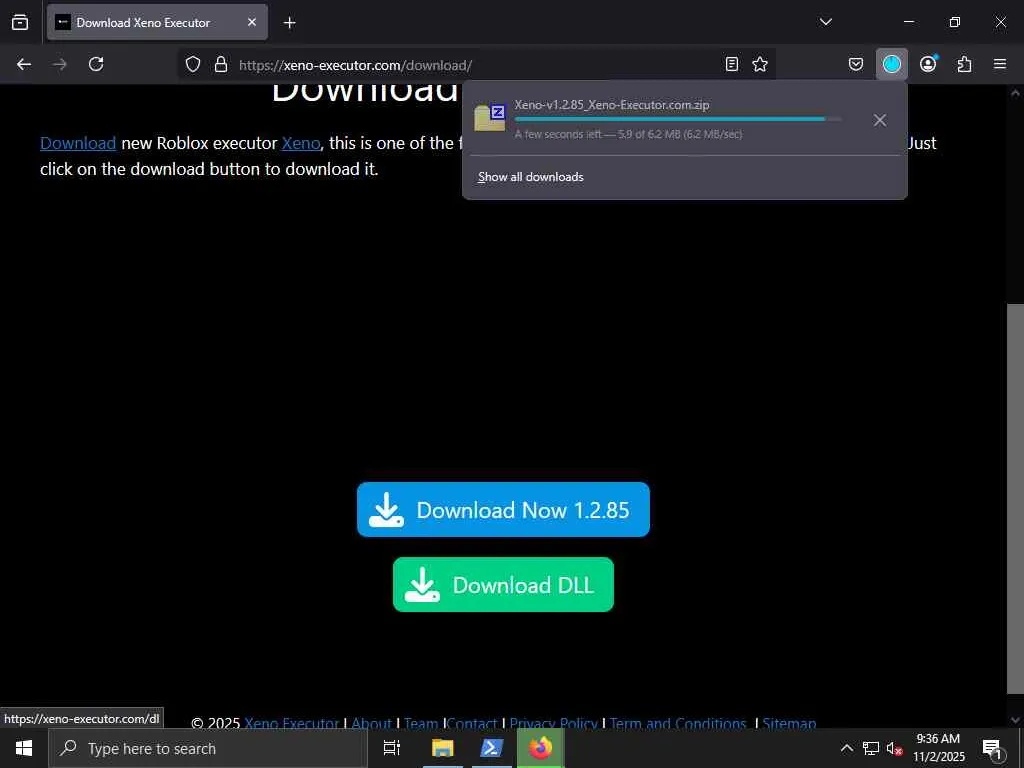The width and height of the screenshot is (1024, 768).
Task: Open network status tray icon
Action: (871, 748)
